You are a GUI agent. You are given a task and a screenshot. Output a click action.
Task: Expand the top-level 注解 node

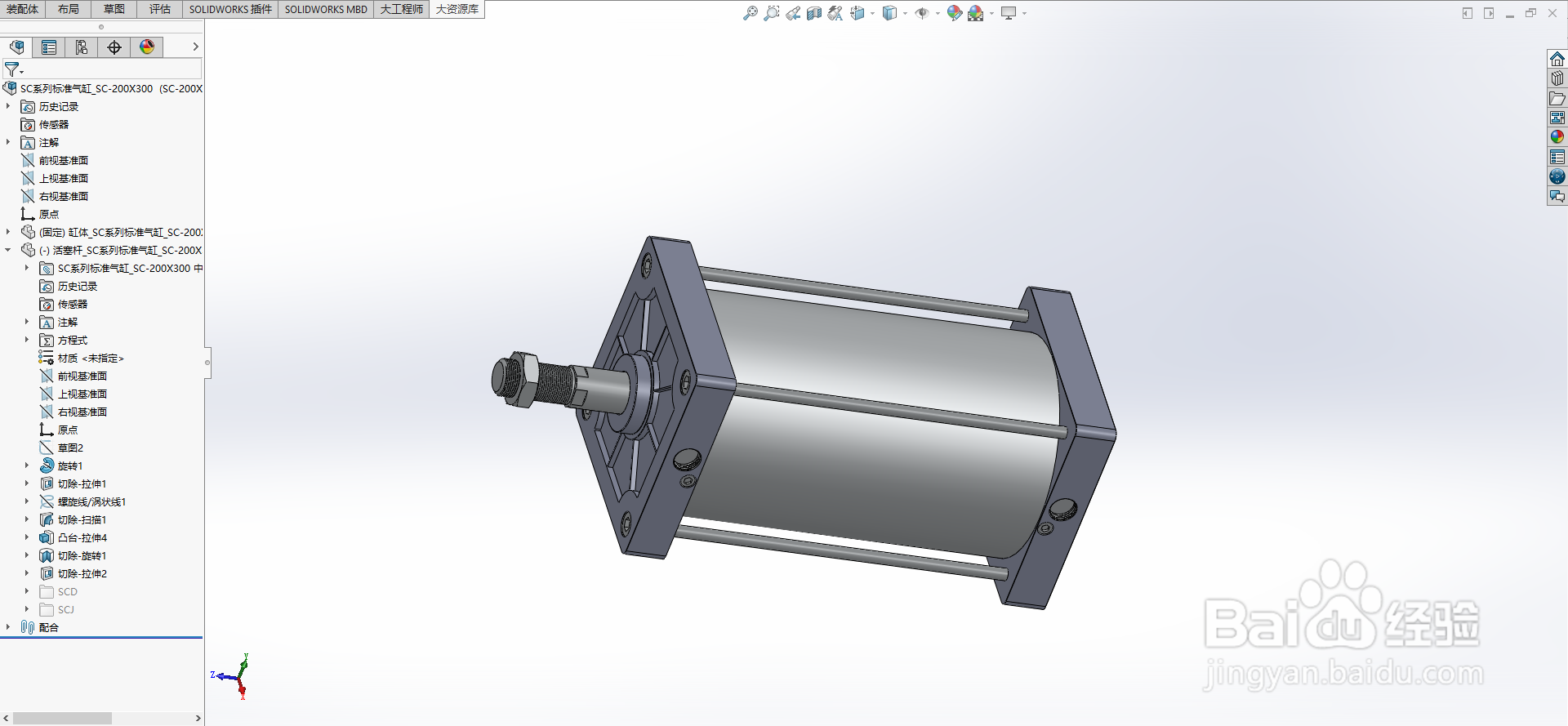coord(8,142)
